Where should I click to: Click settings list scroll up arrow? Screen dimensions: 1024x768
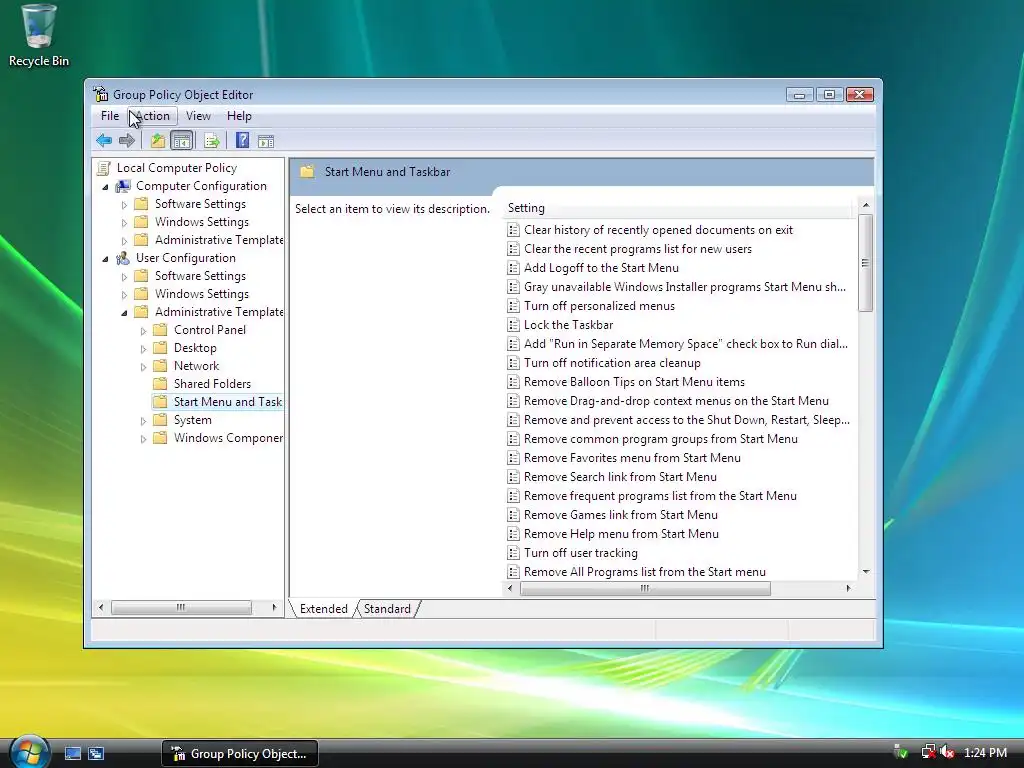(866, 205)
